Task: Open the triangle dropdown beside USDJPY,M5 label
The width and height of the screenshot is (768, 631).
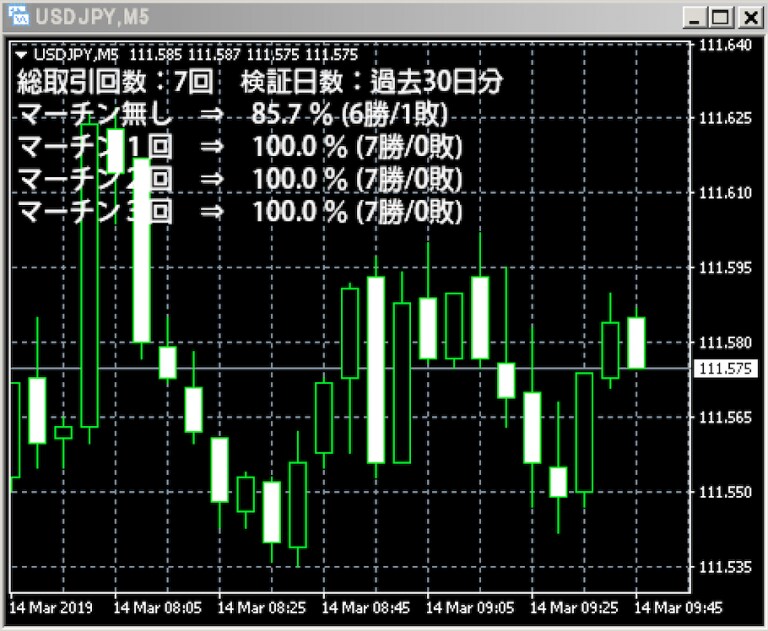Action: tap(21, 55)
